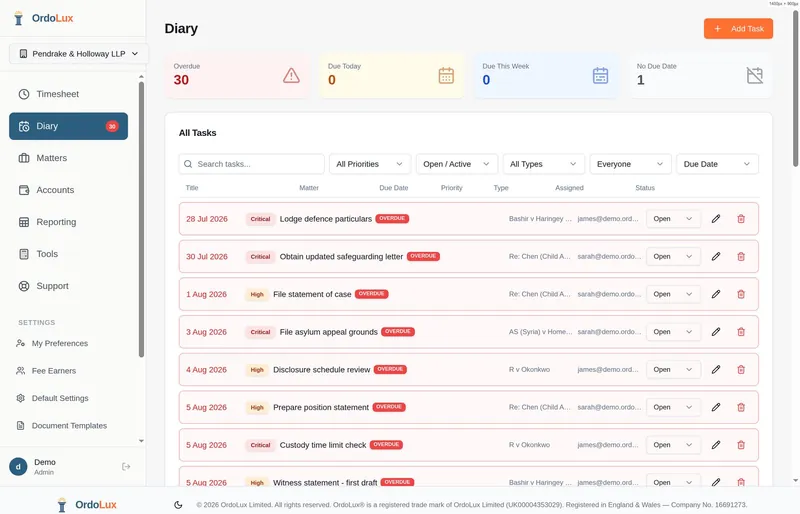Delete the Custody time limit check task

click(741, 445)
